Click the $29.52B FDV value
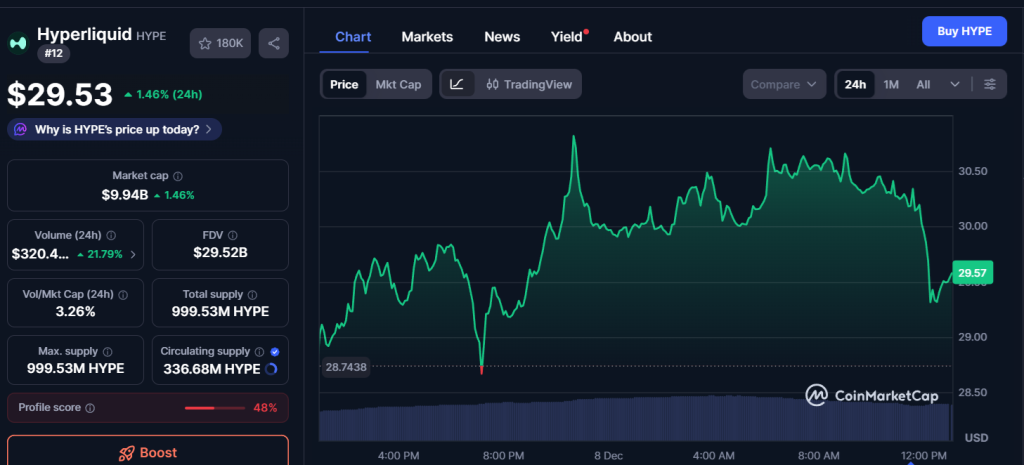The image size is (1024, 465). point(220,252)
